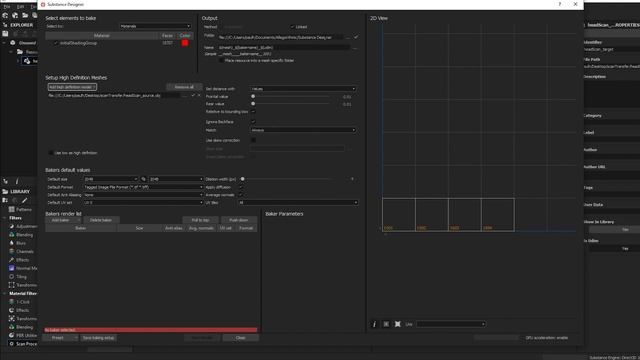This screenshot has height=360, width=640.
Task: Remove the HeadScan_source high definition mesh entry
Action: pyautogui.click(x=199, y=96)
